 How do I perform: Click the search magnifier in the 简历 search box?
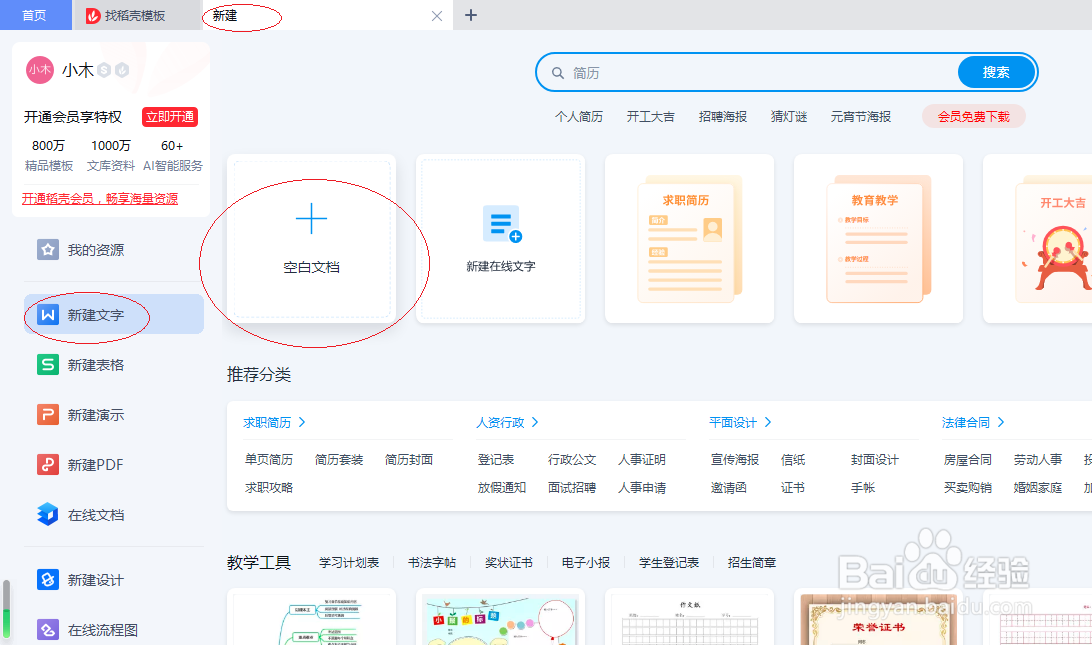click(558, 72)
